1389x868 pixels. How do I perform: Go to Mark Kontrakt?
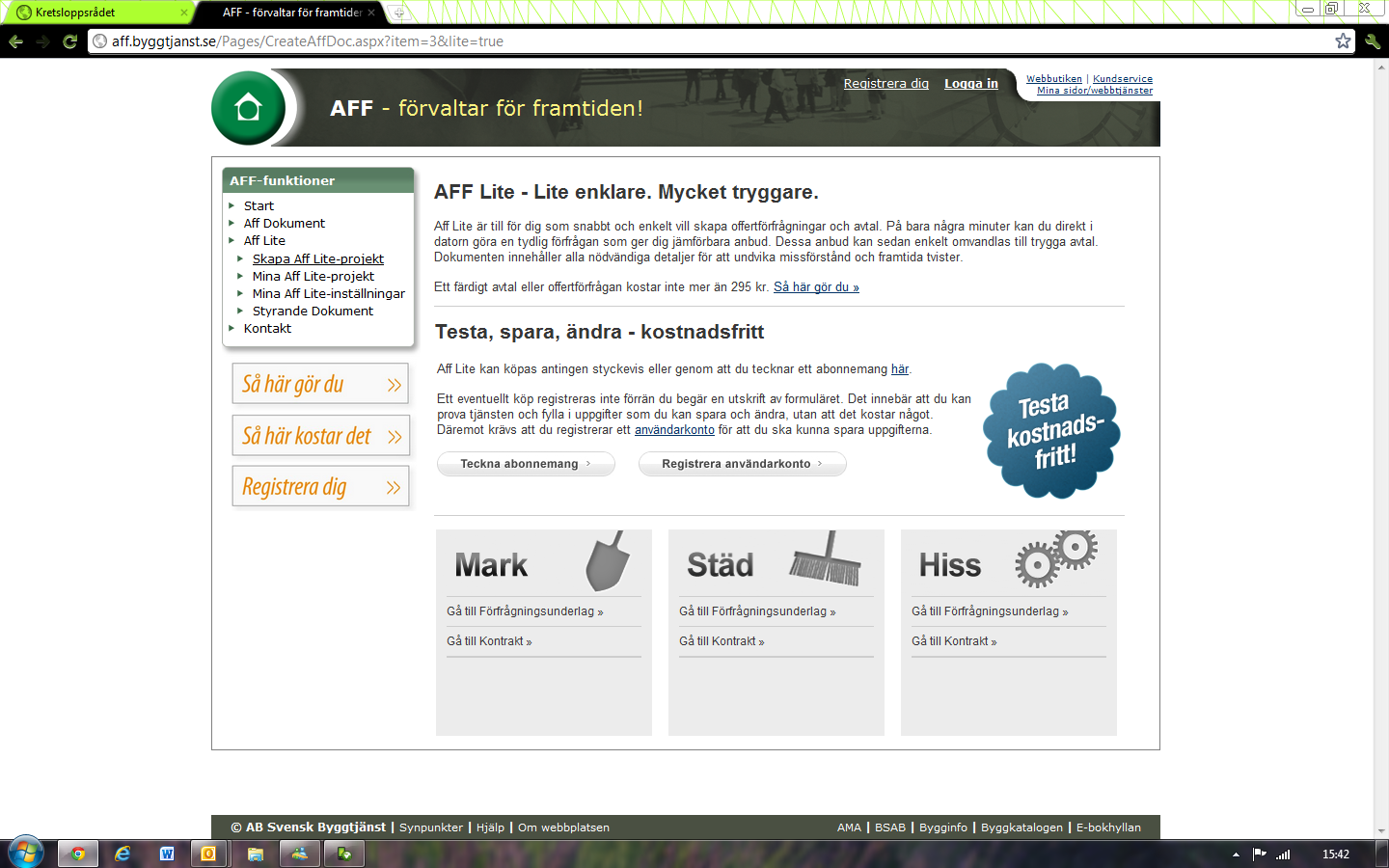coord(489,641)
